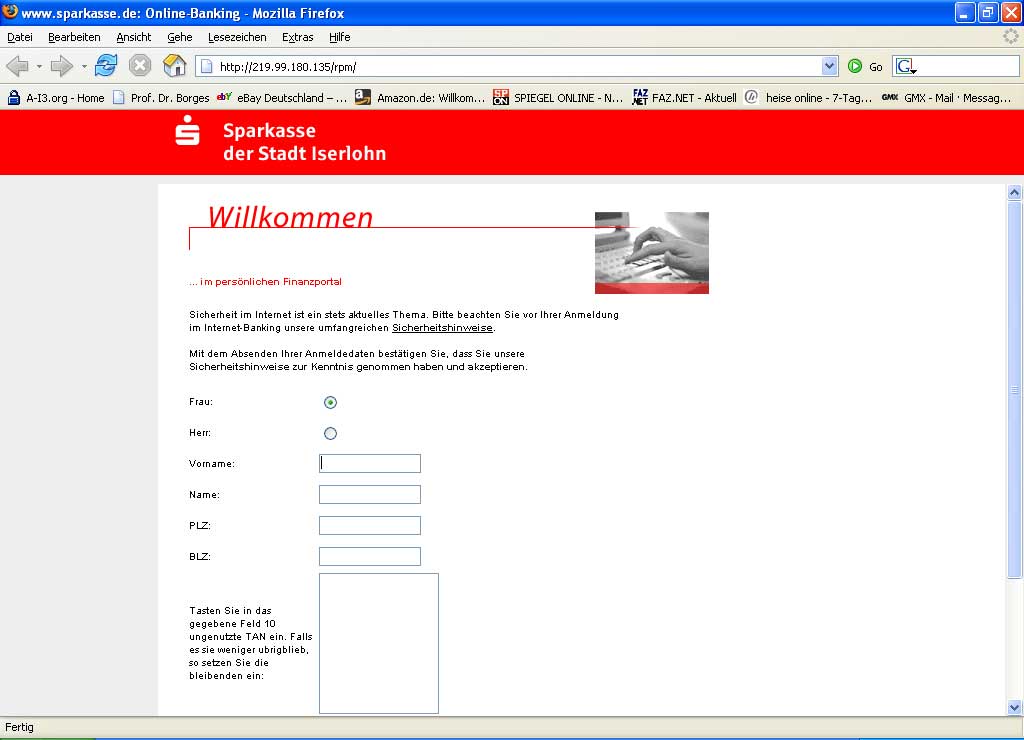Click the vertical scrollbar thumb
This screenshot has width=1024, height=740.
(x=1014, y=390)
